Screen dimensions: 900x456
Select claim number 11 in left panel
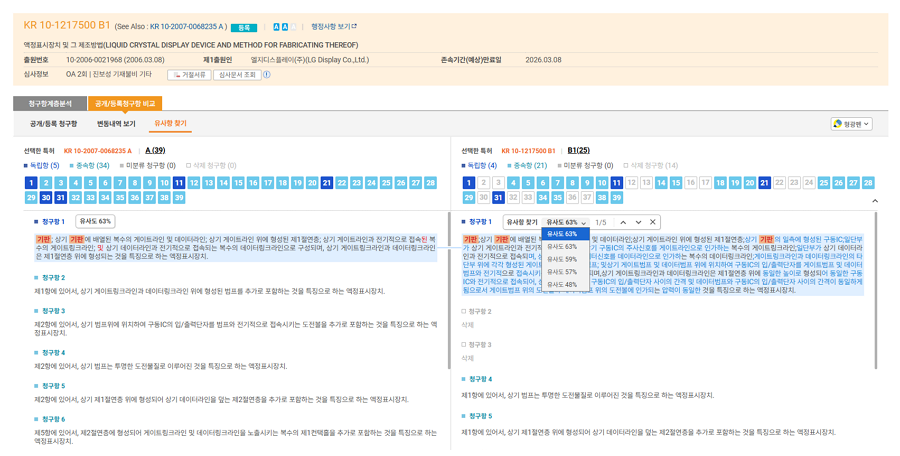coord(179,183)
